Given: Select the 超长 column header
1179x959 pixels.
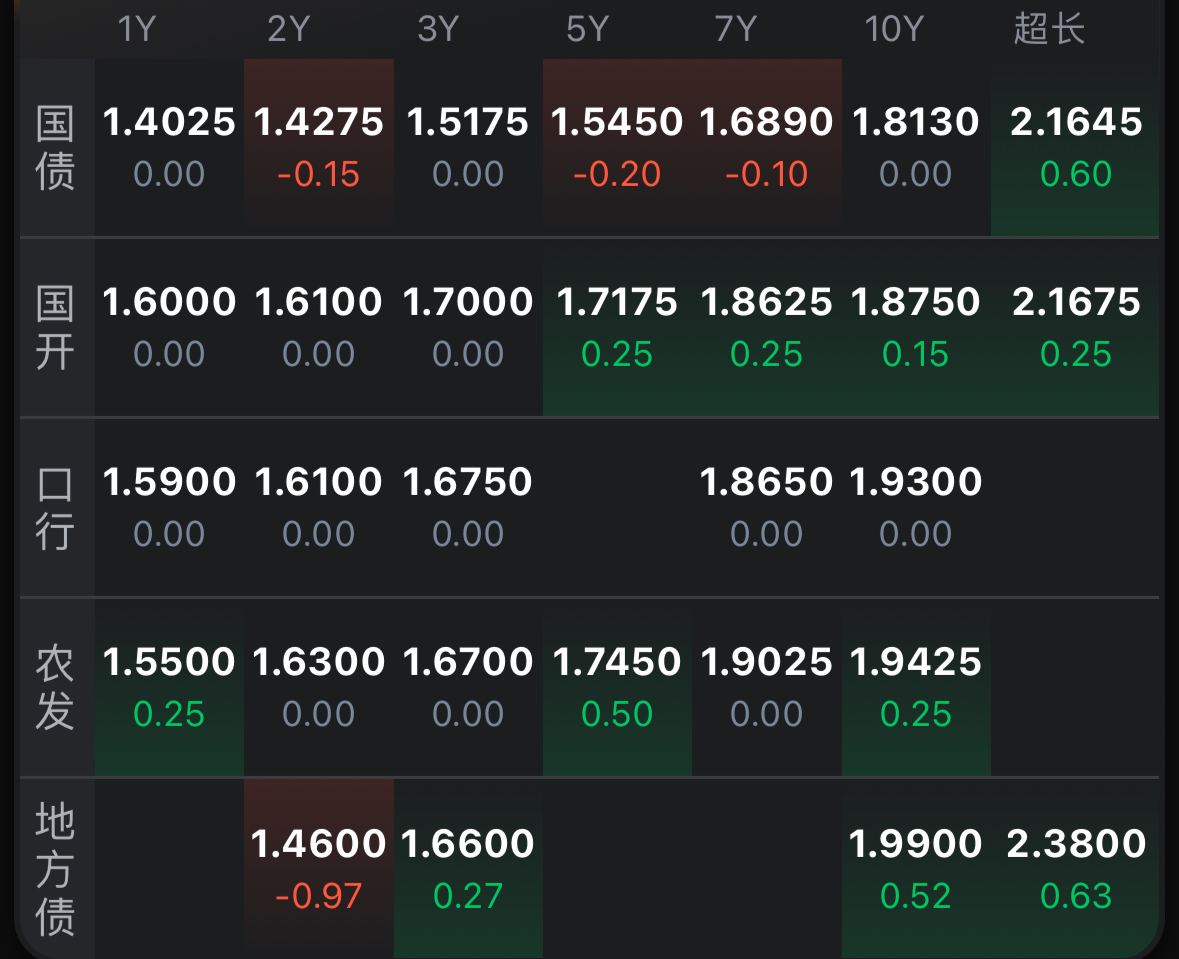Looking at the screenshot, I should 1049,29.
